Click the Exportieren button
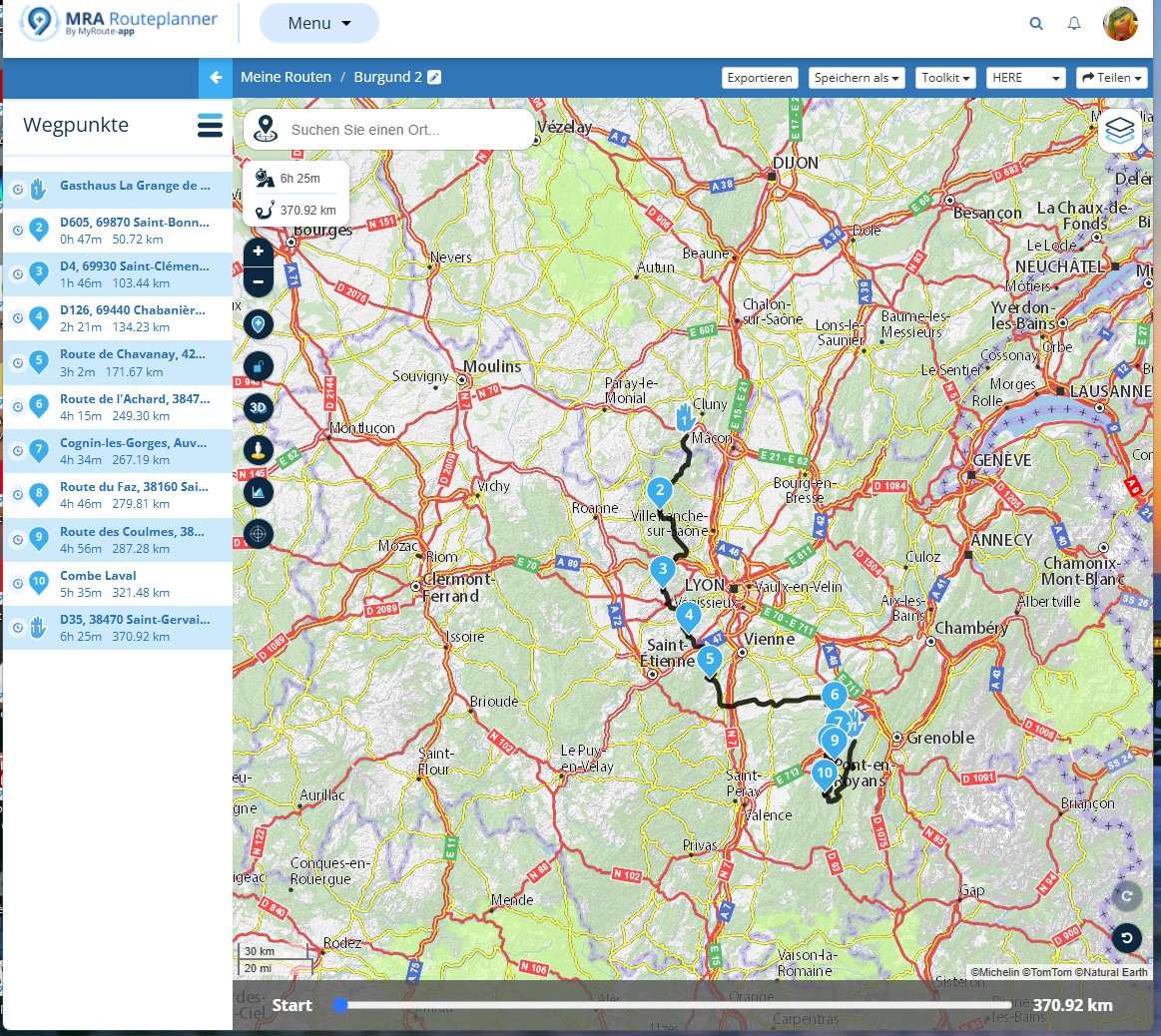 point(760,78)
